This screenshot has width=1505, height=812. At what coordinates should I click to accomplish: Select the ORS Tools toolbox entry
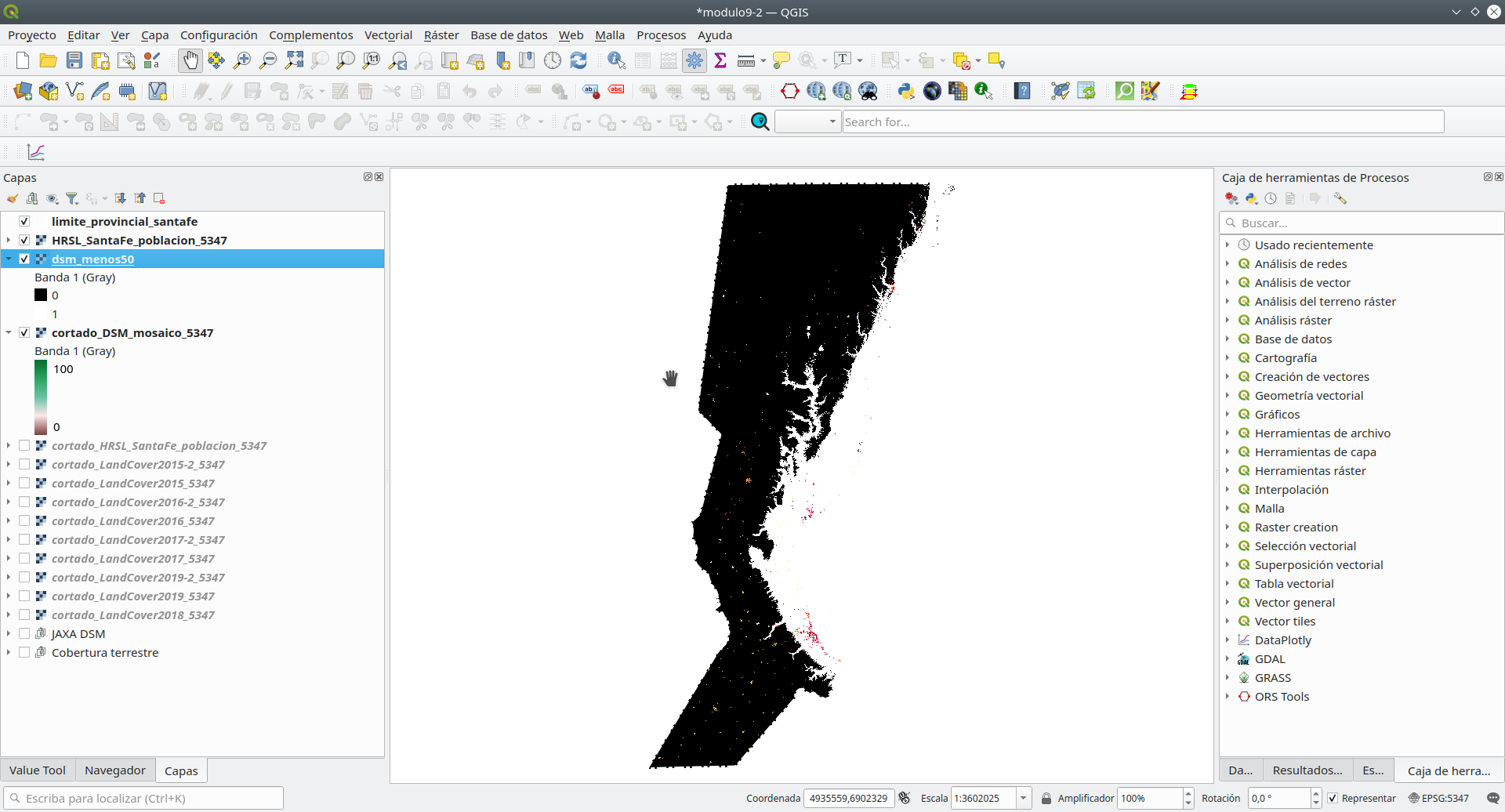coord(1282,696)
